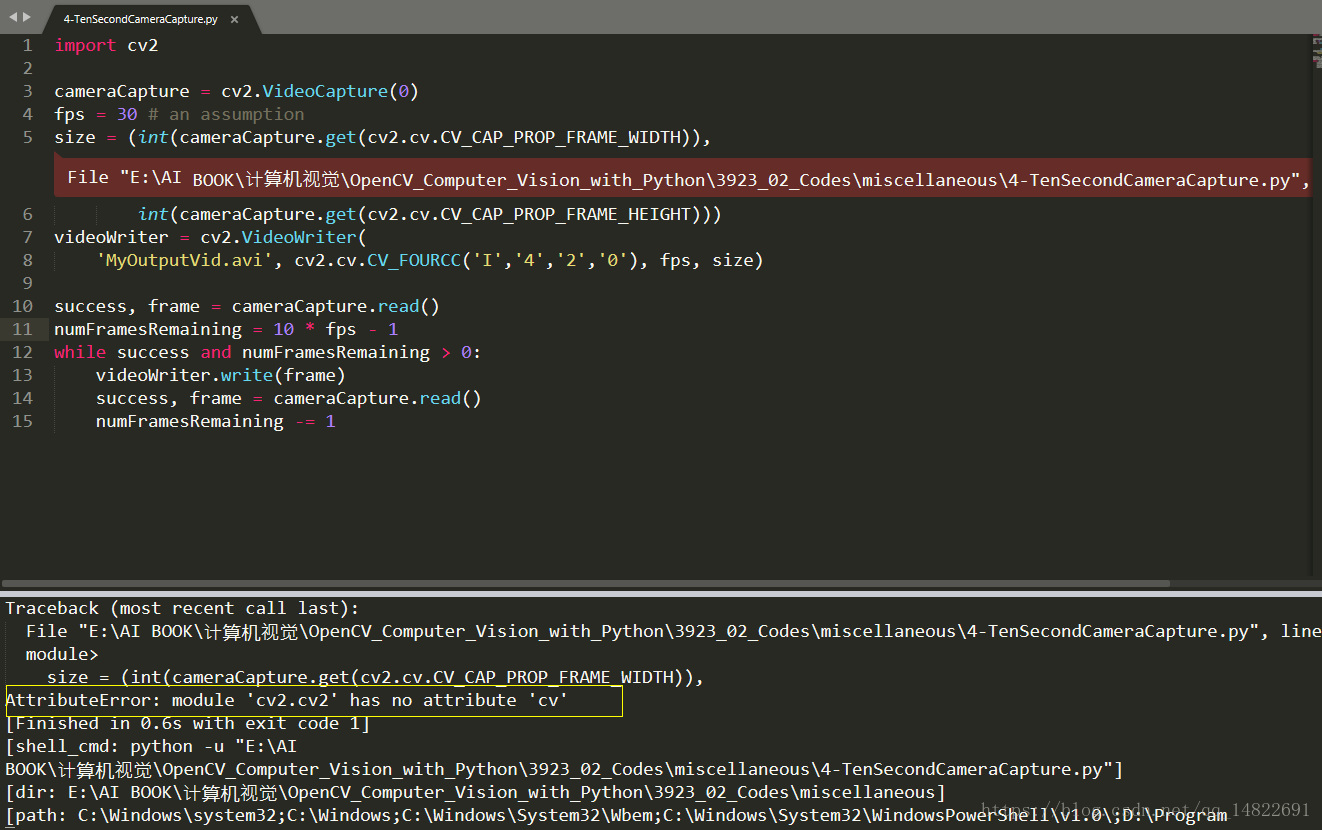
Task: Click line number 1 in the gutter
Action: pos(27,46)
